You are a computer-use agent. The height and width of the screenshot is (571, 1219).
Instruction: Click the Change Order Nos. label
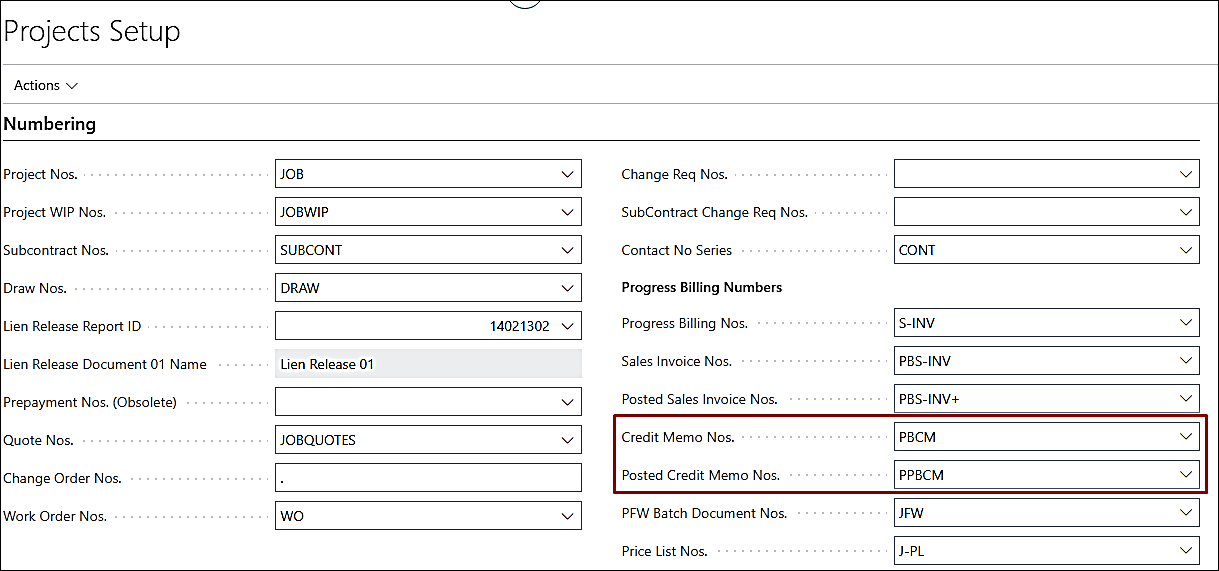tap(62, 478)
